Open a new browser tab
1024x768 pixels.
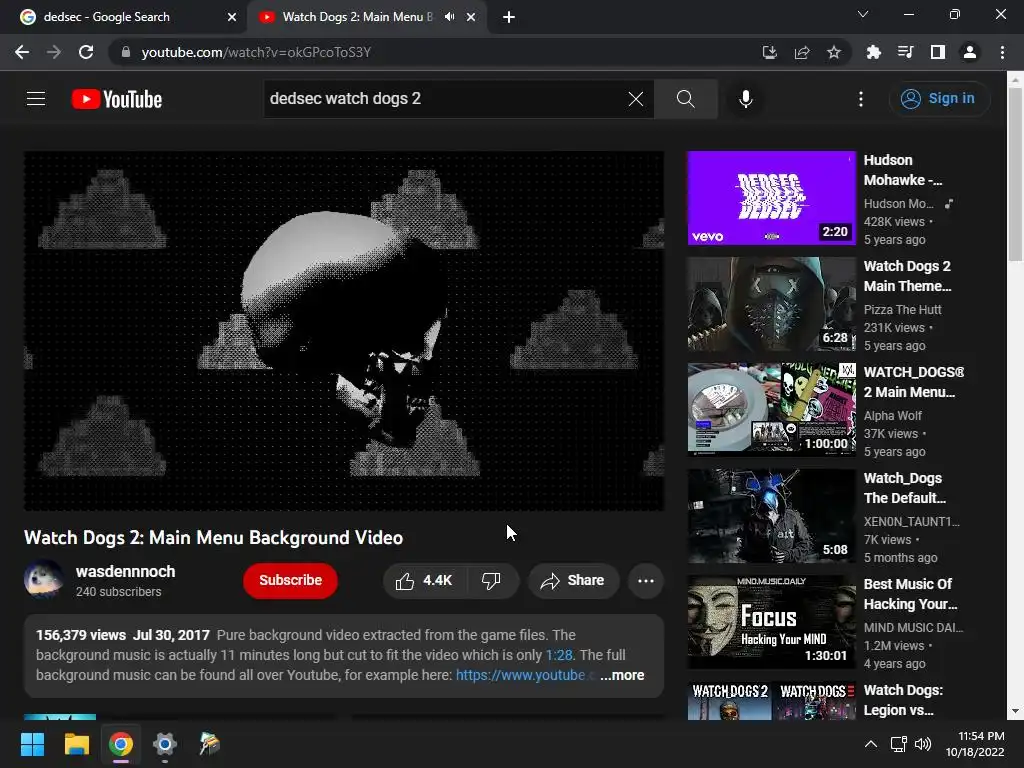pos(509,17)
